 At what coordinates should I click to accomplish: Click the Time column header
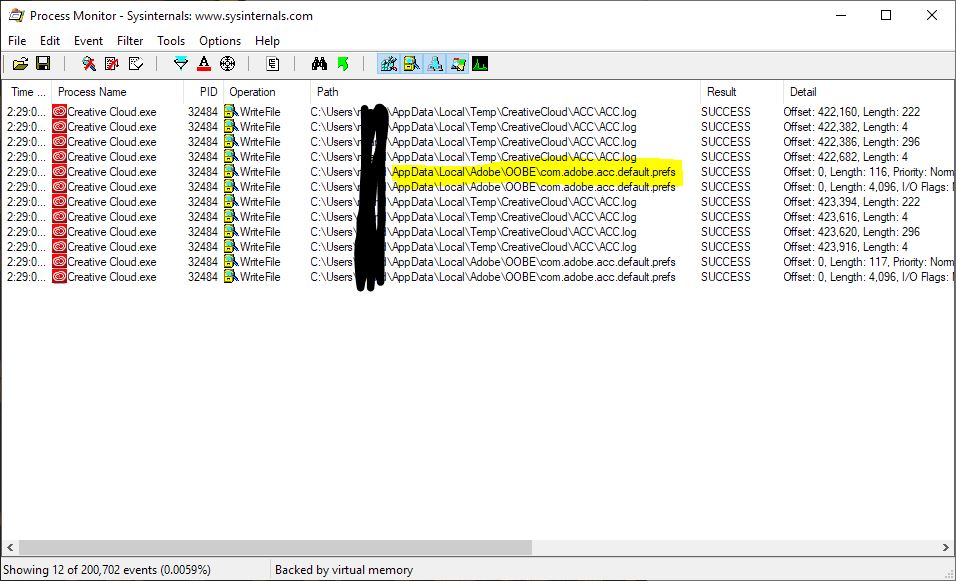27,92
